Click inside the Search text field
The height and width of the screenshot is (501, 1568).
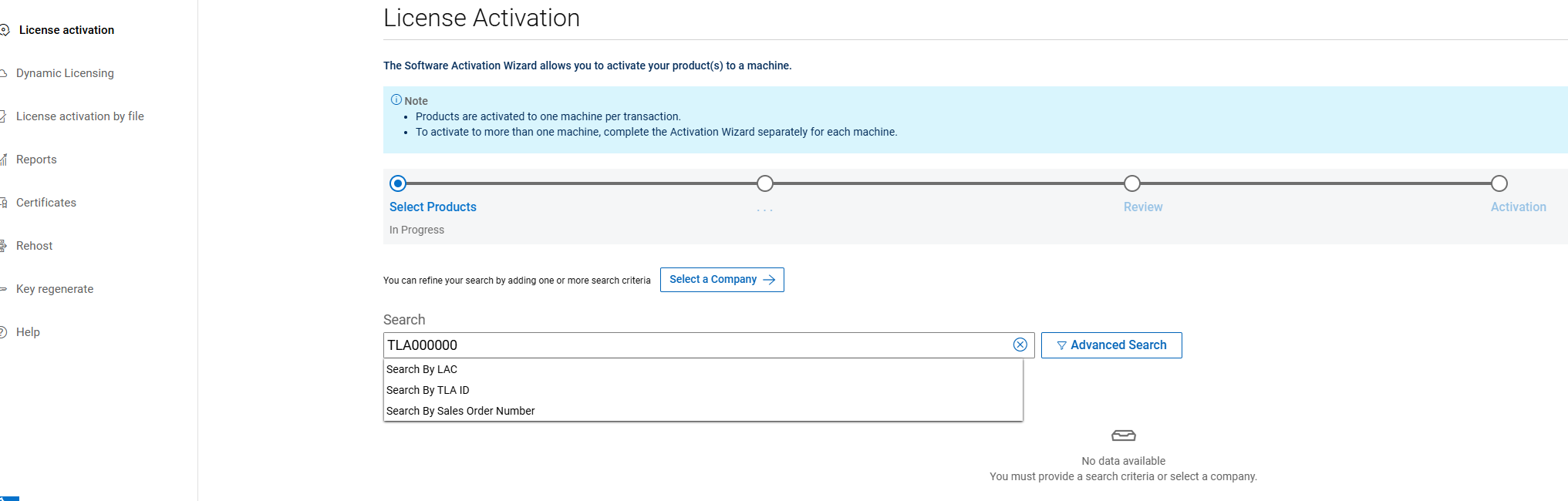coord(694,345)
